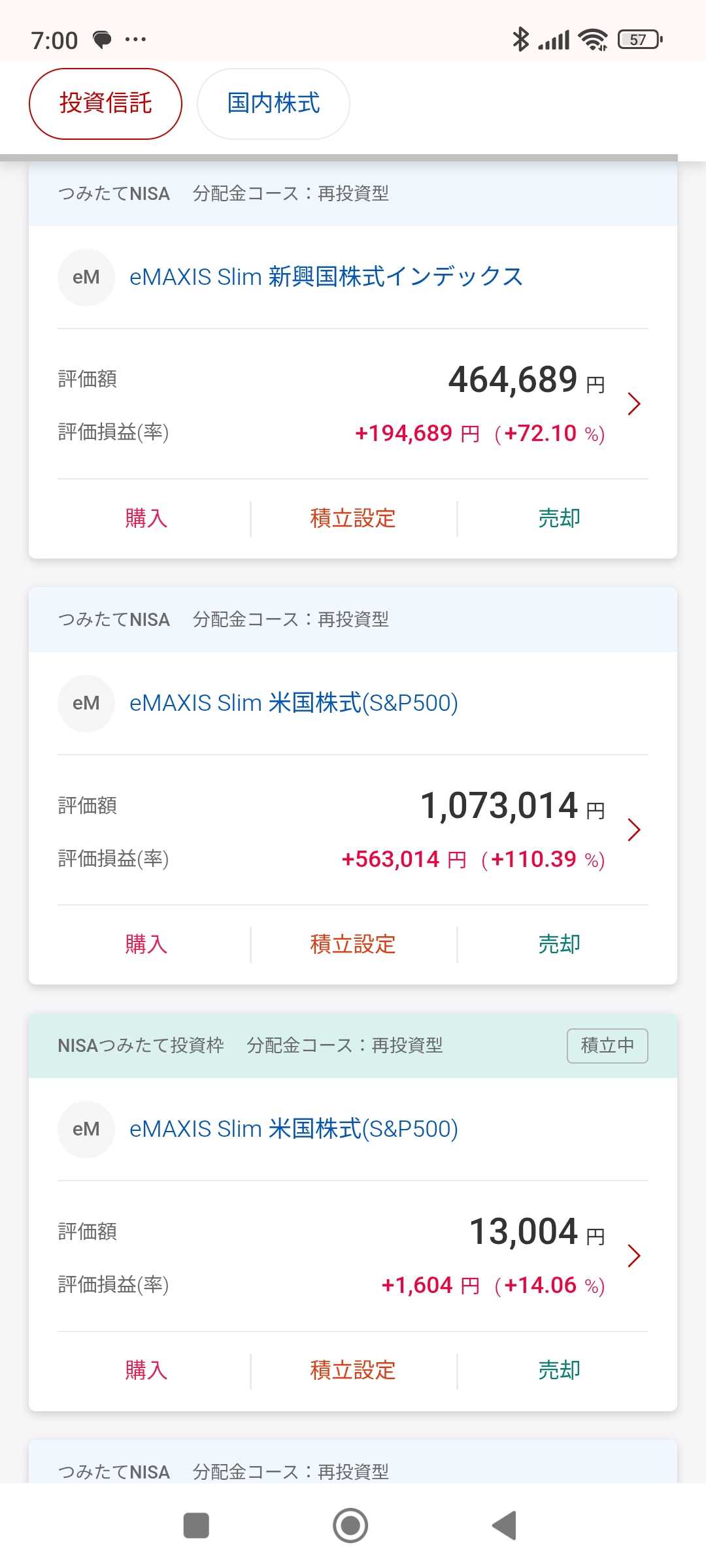The image size is (706, 1568).
Task: Open 積立設定 for the 1,073,014円 S&P500 holding
Action: point(353,945)
